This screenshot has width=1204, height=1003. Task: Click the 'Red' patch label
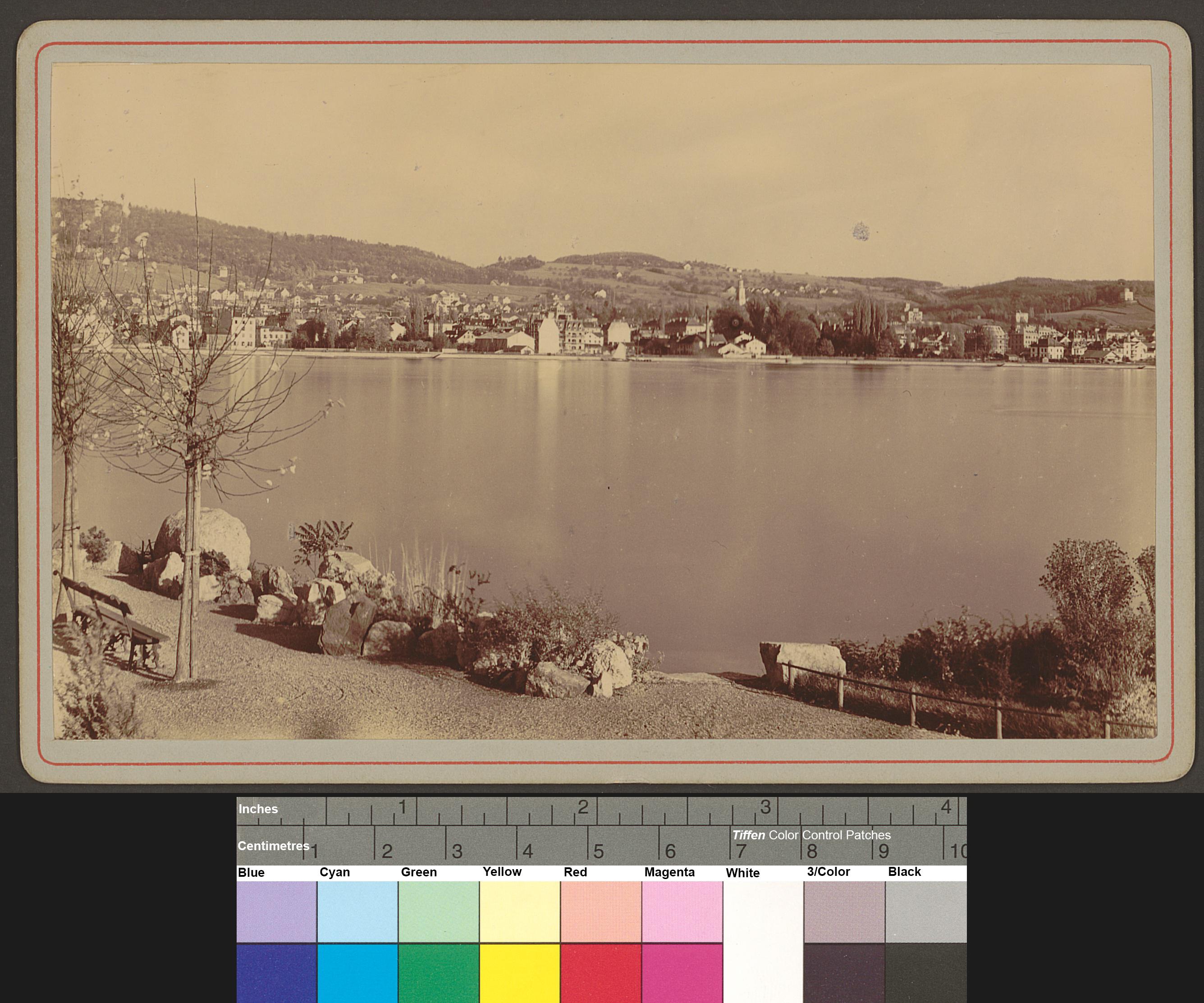pyautogui.click(x=575, y=872)
